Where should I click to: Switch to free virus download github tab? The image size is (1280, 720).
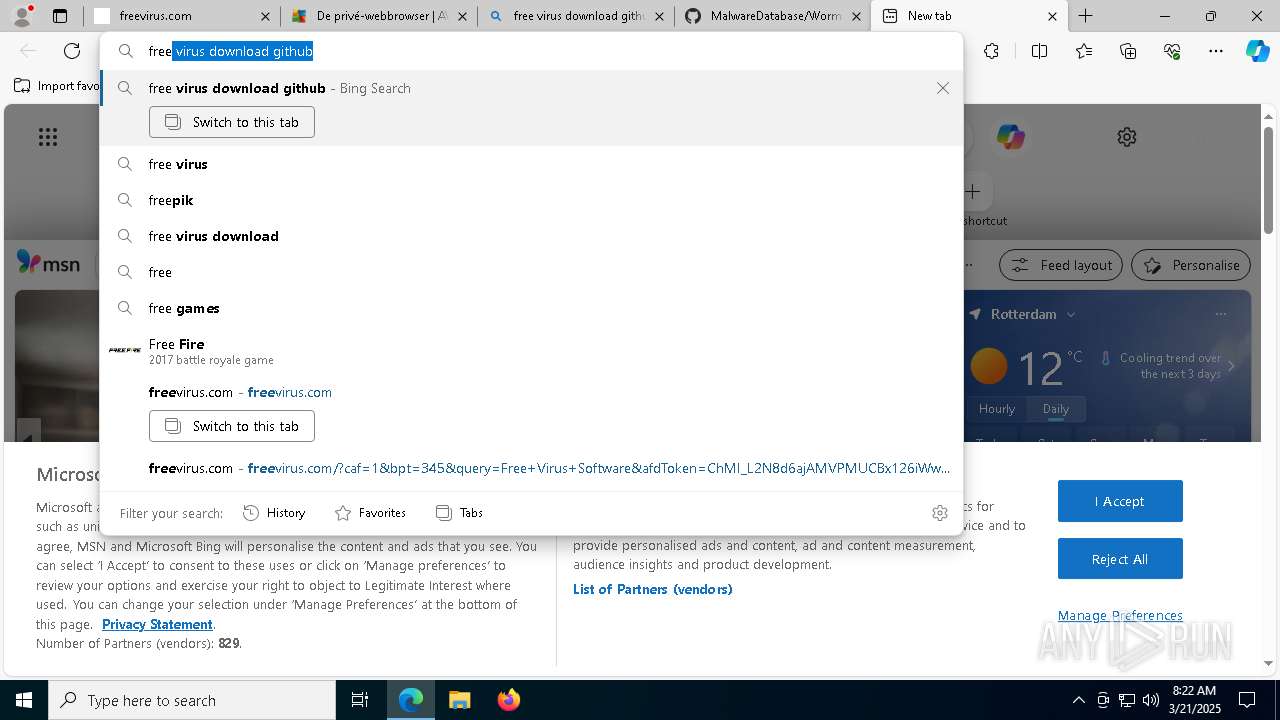click(x=576, y=16)
